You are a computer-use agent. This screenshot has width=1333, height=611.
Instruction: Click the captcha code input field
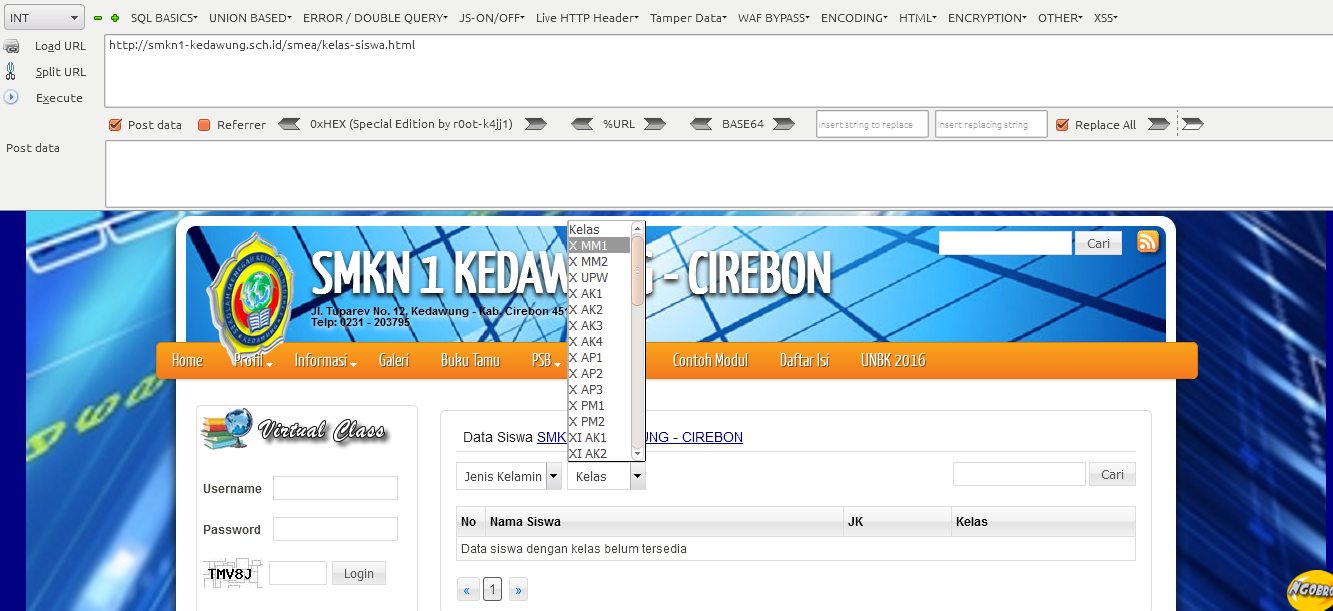coord(297,573)
